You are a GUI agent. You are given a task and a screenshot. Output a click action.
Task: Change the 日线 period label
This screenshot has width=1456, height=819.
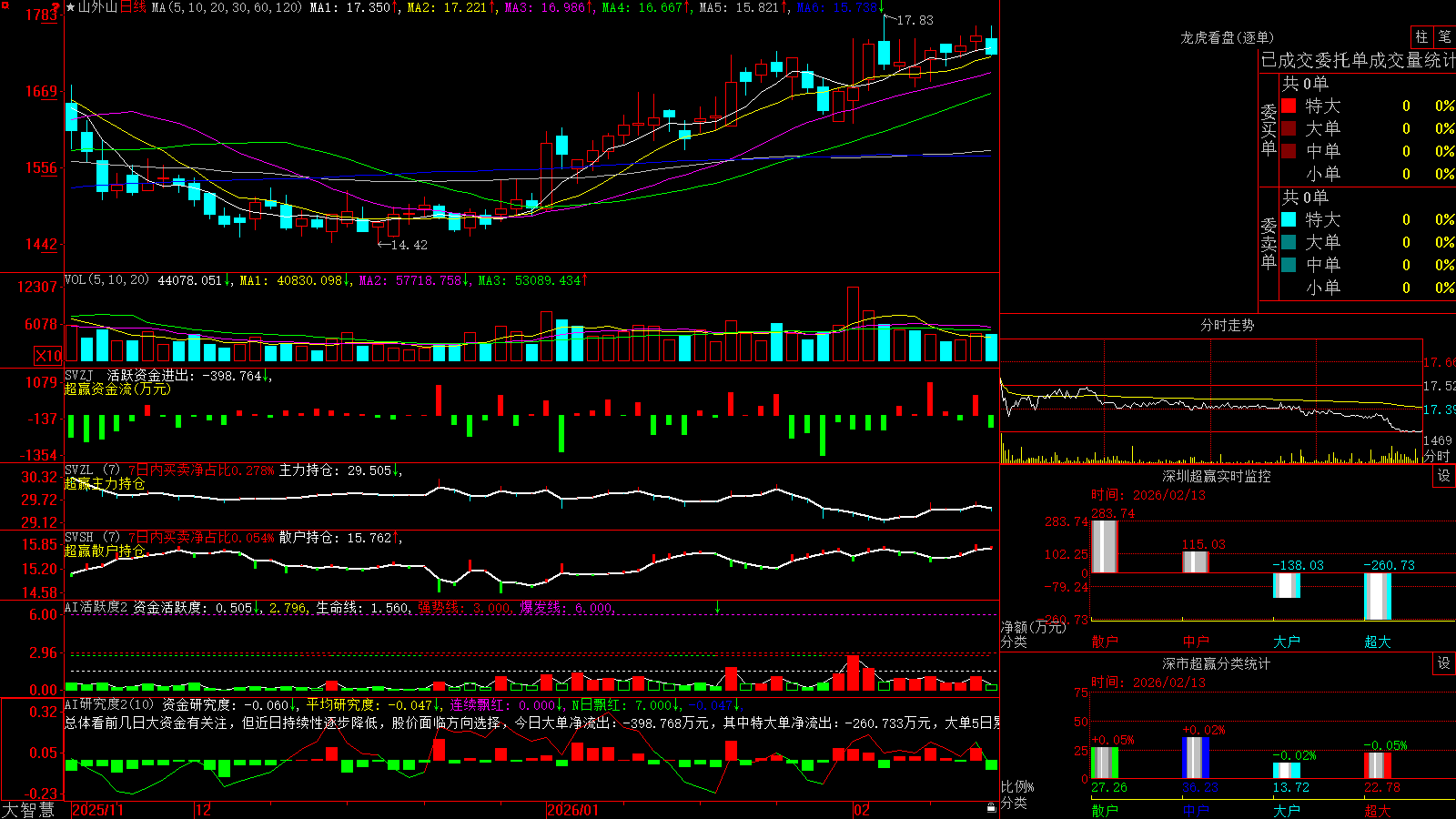tap(133, 7)
